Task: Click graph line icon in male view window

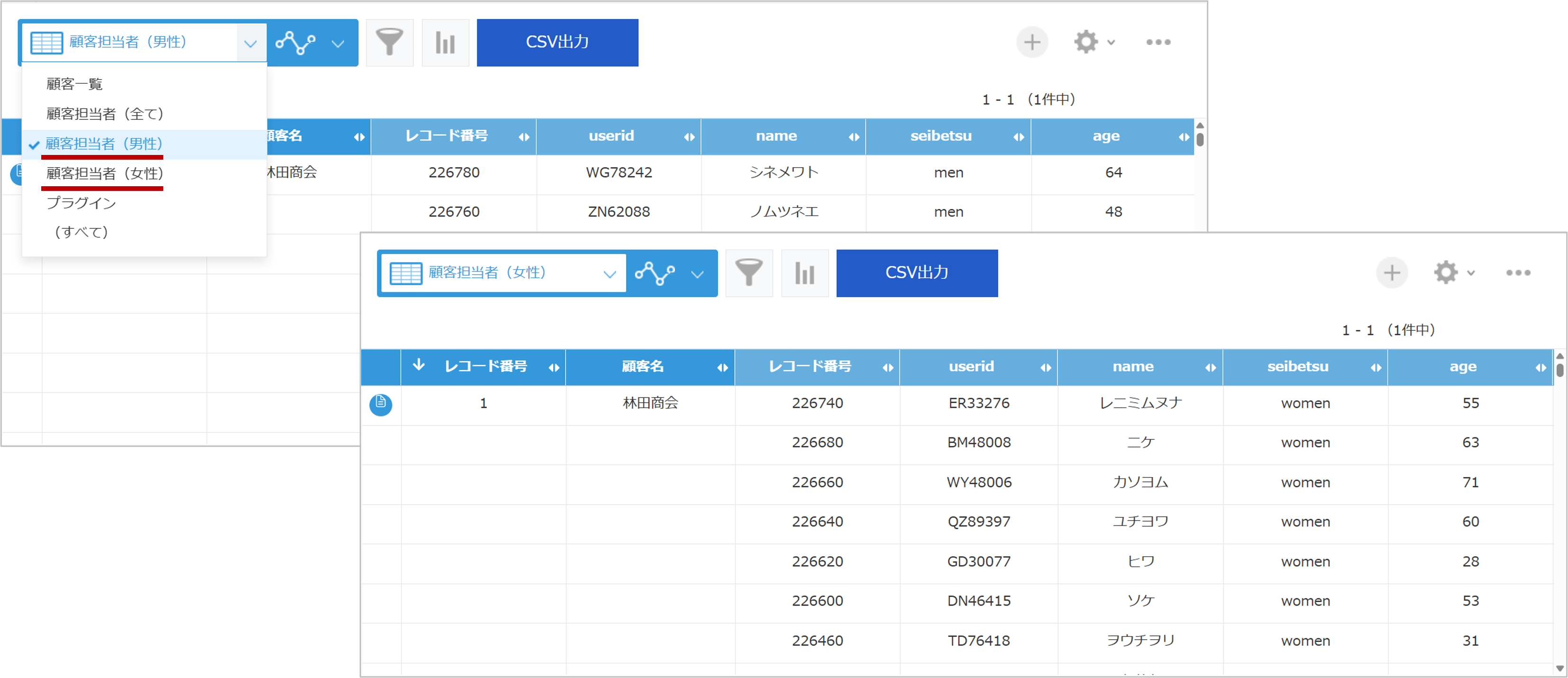Action: (296, 43)
